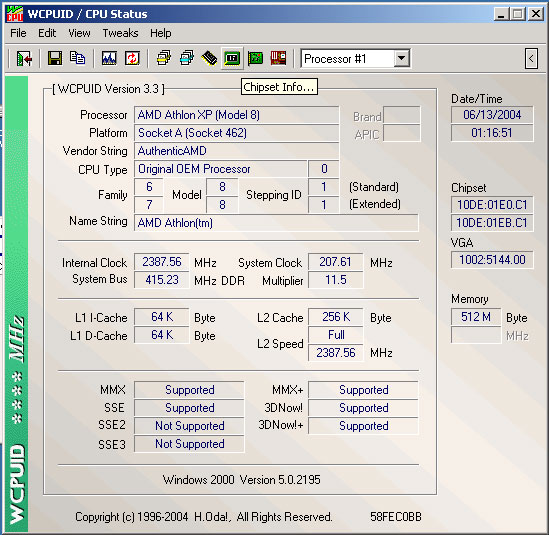
Task: Click the MMX 'Supported' field
Action: click(189, 390)
